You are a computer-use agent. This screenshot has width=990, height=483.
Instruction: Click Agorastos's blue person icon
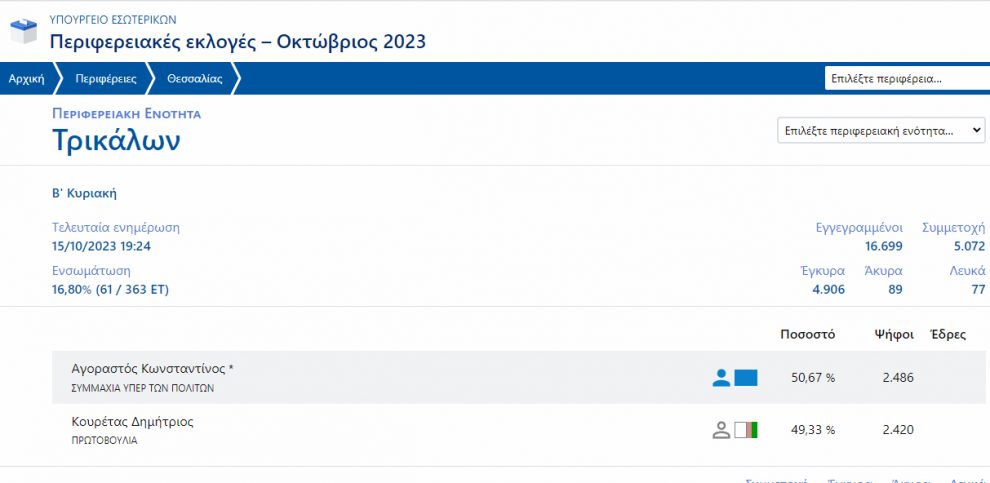pyautogui.click(x=721, y=378)
